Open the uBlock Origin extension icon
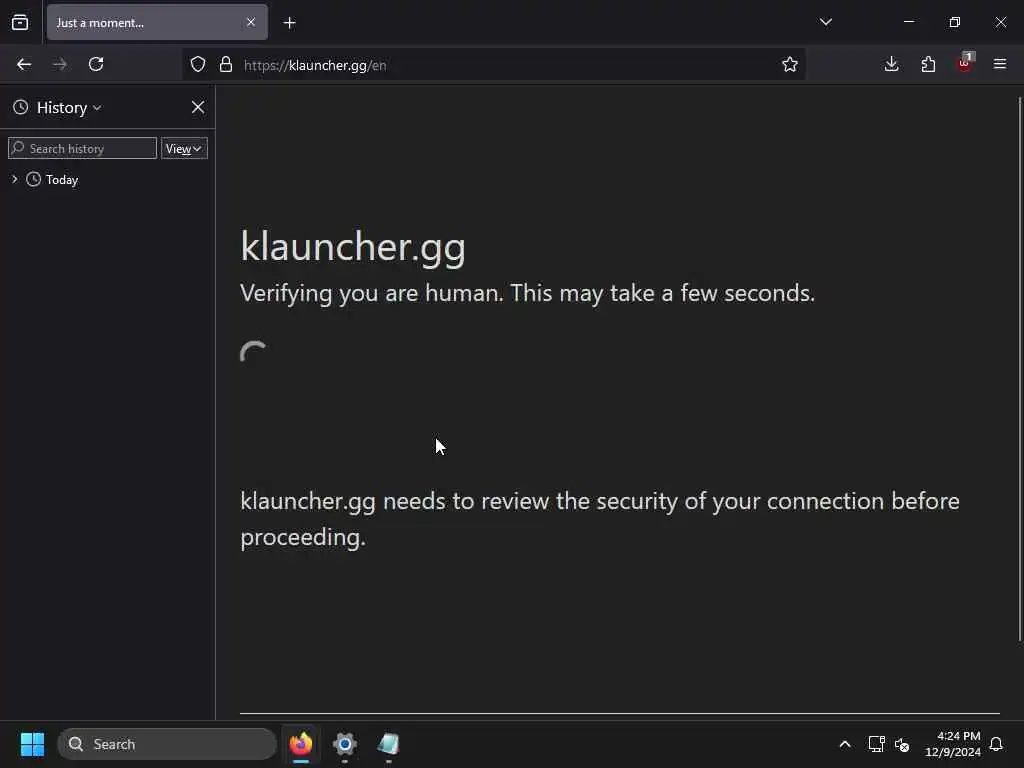Screen dimensions: 1024x768 coord(965,63)
